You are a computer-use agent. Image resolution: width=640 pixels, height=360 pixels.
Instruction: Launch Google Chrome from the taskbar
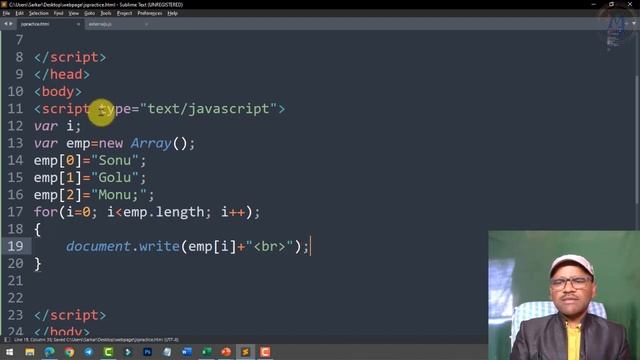pos(69,352)
